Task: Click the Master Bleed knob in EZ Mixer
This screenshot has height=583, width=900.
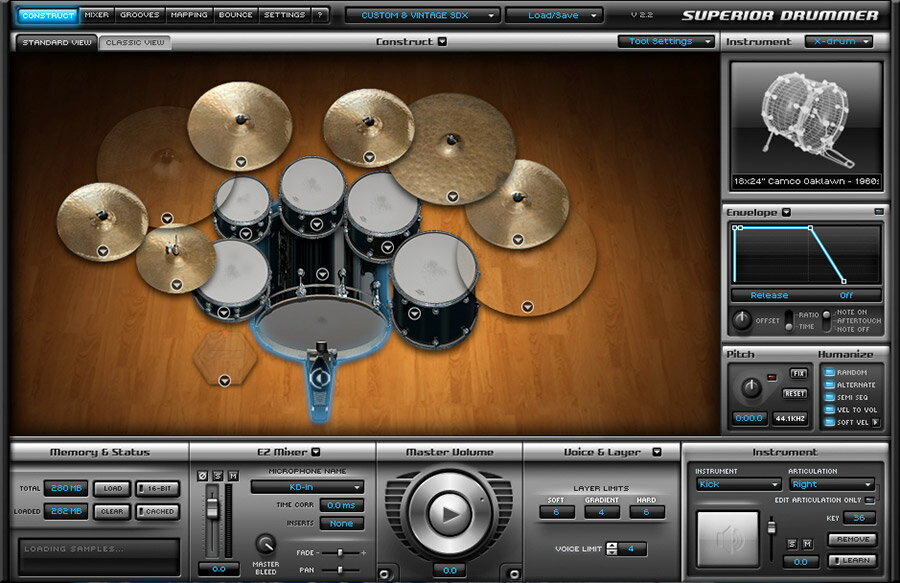Action: pos(266,545)
